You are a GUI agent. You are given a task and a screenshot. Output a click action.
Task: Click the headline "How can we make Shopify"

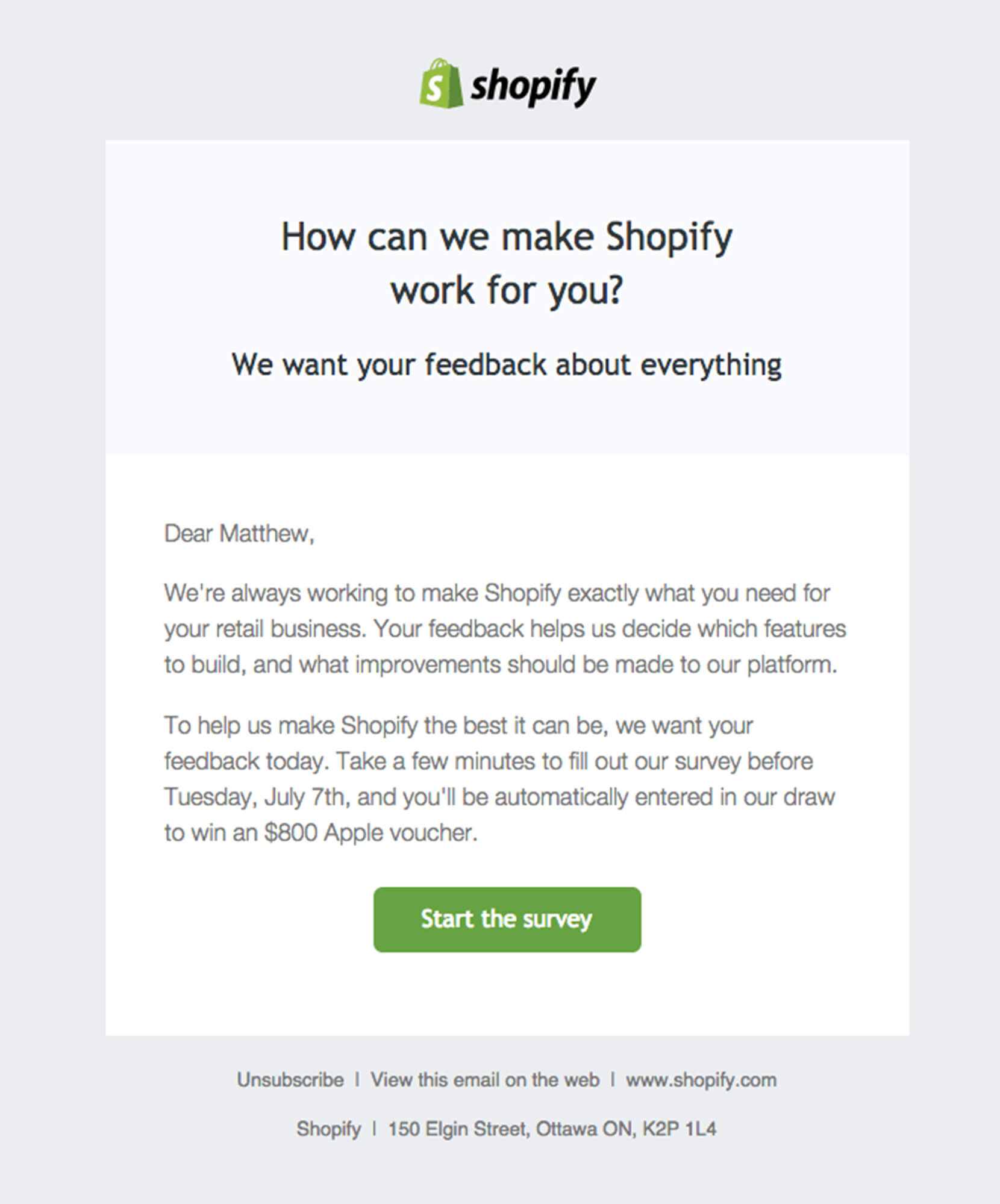click(507, 237)
